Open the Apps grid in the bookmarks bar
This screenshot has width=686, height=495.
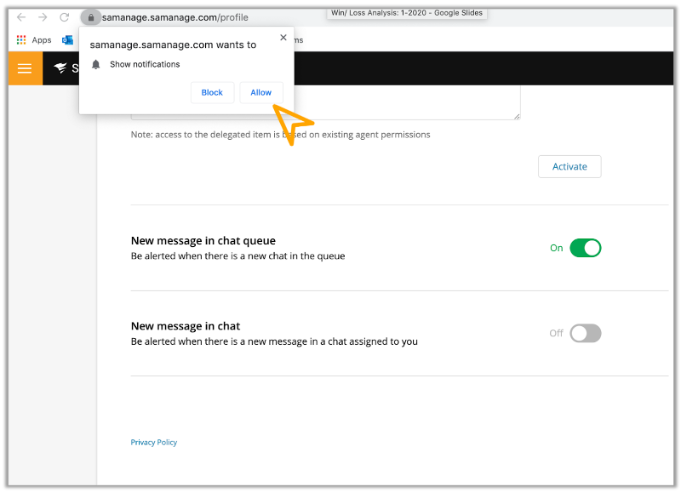click(21, 40)
